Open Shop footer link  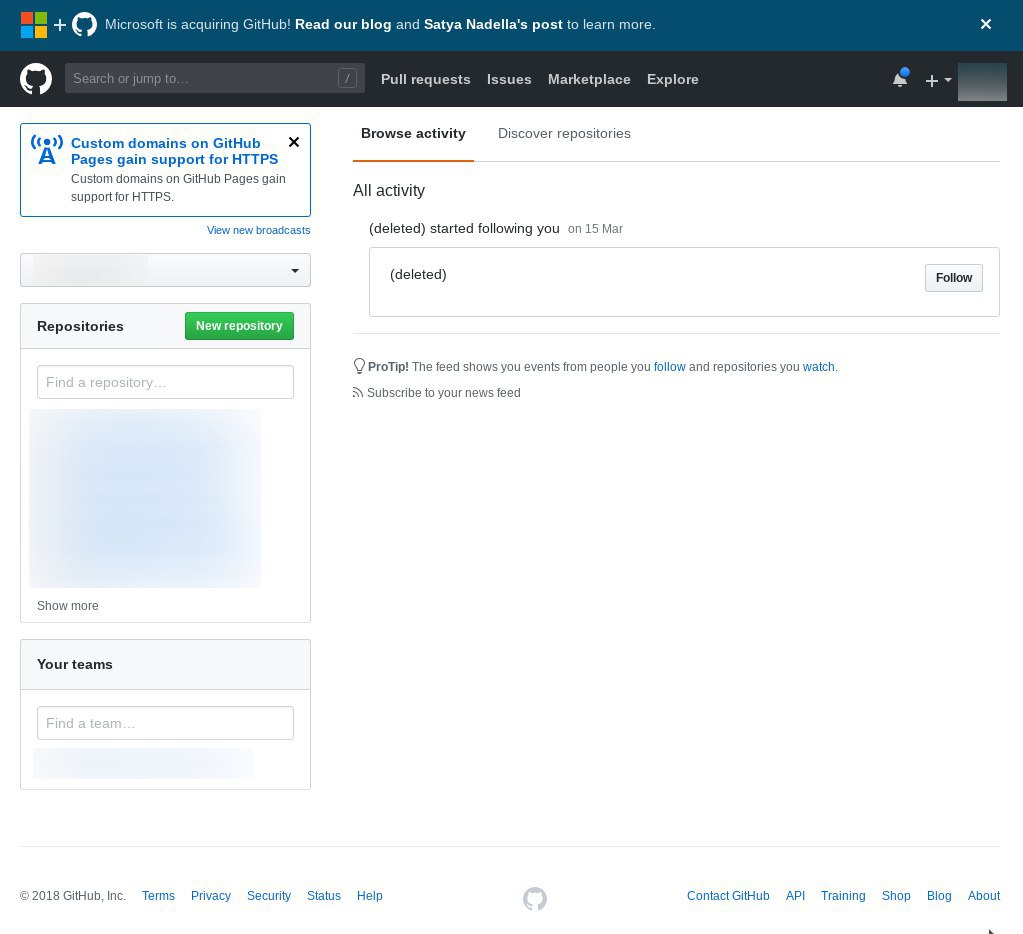[x=896, y=896]
